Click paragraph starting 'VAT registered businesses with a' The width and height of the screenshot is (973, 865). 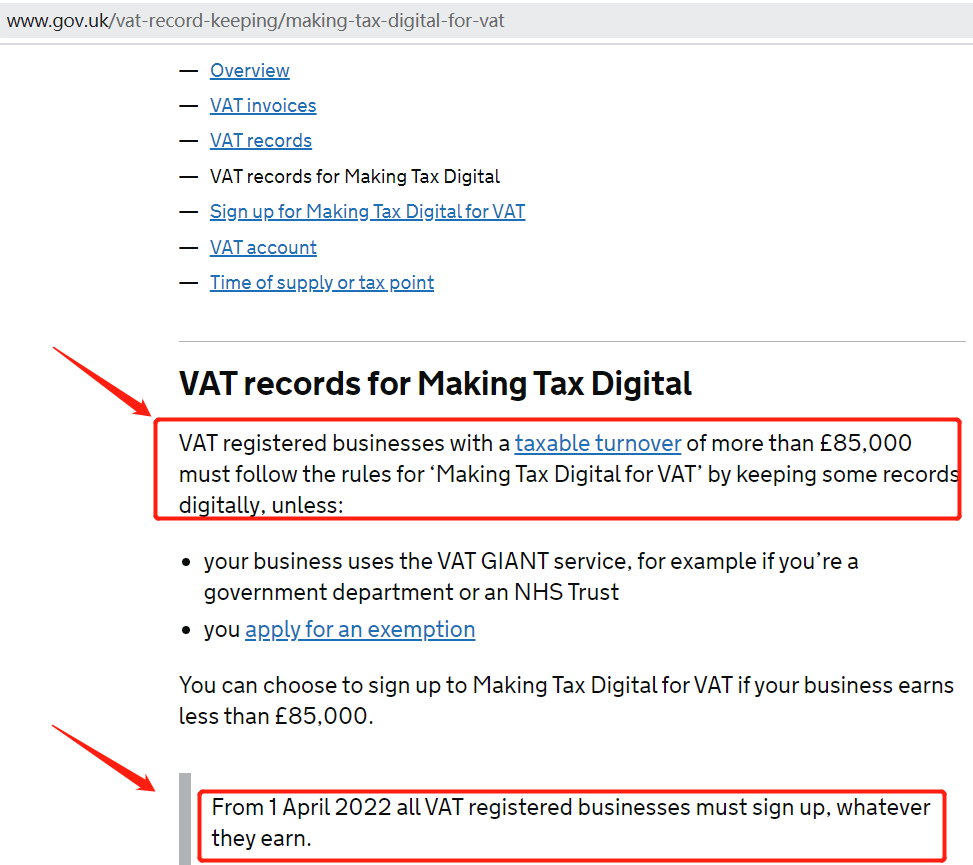pyautogui.click(x=568, y=474)
